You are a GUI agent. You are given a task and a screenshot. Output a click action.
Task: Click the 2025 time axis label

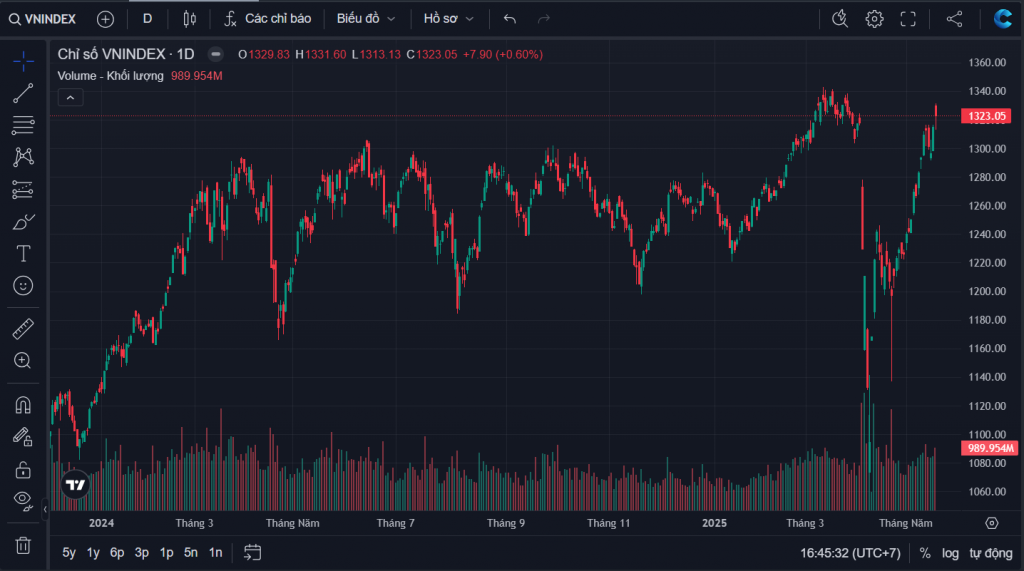pyautogui.click(x=714, y=523)
